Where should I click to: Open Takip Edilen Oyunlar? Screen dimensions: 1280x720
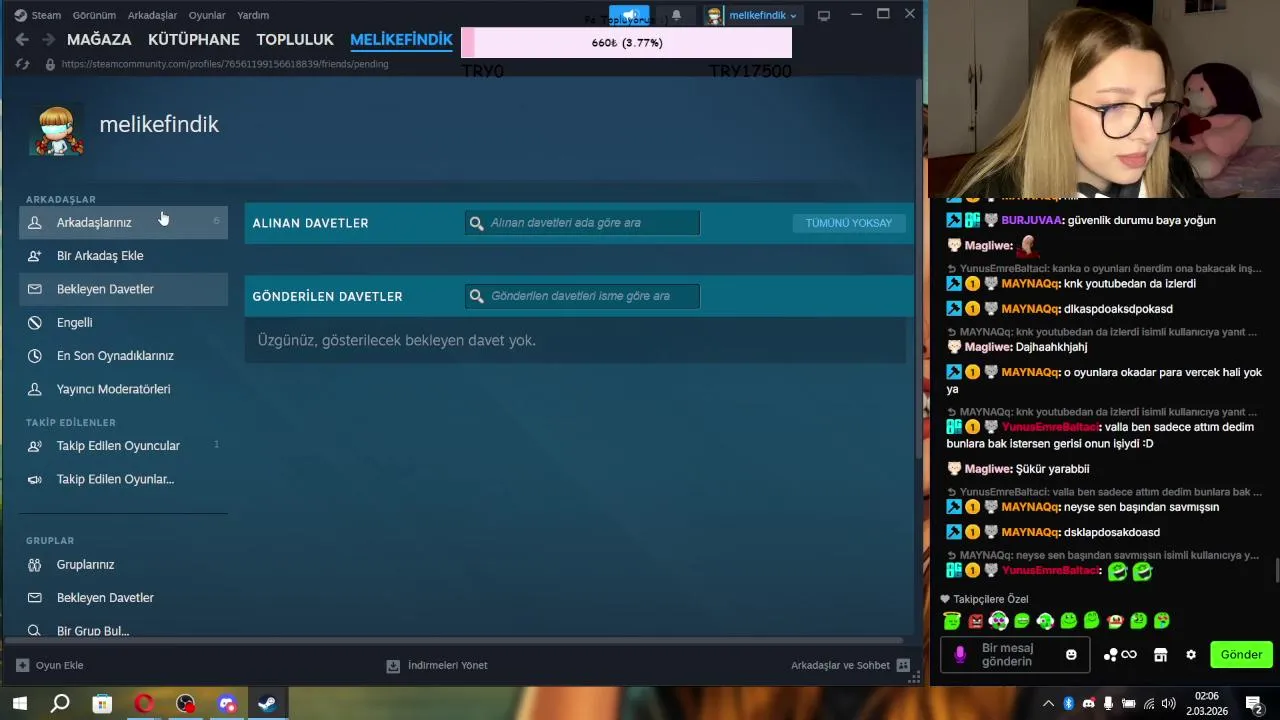pyautogui.click(x=123, y=479)
